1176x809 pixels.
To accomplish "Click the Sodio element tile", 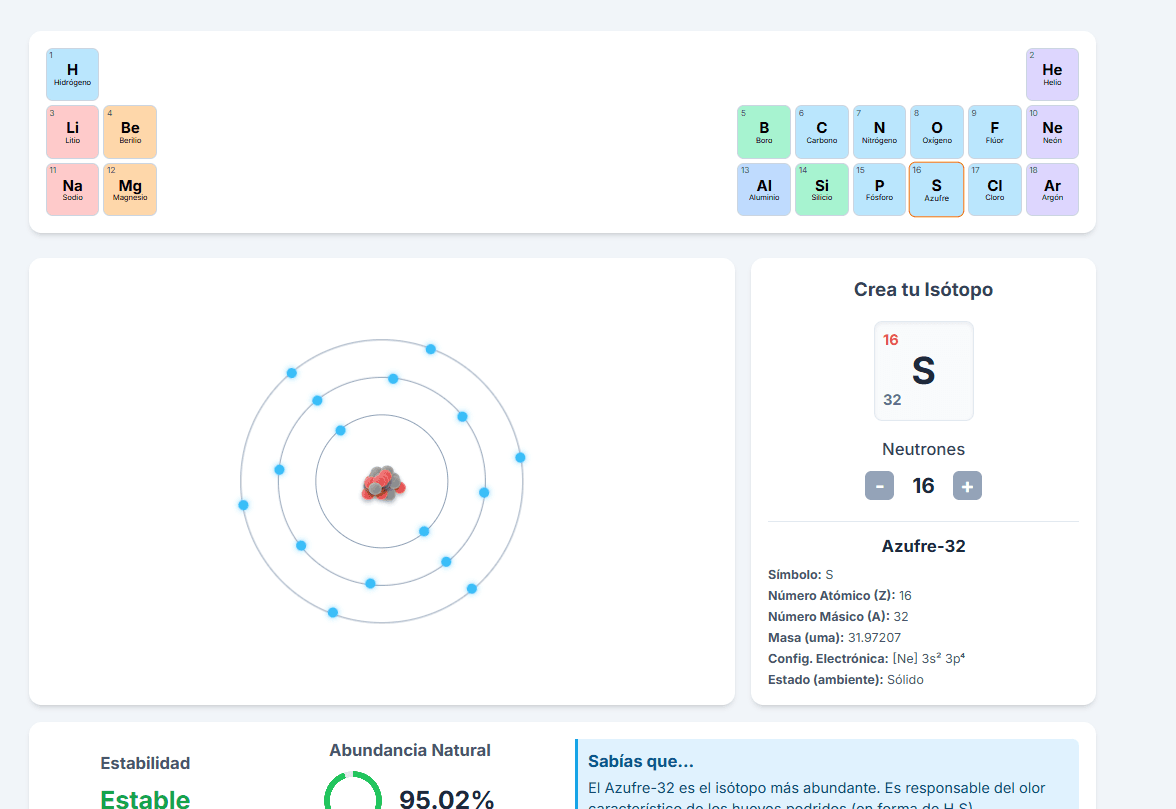I will click(x=72, y=190).
